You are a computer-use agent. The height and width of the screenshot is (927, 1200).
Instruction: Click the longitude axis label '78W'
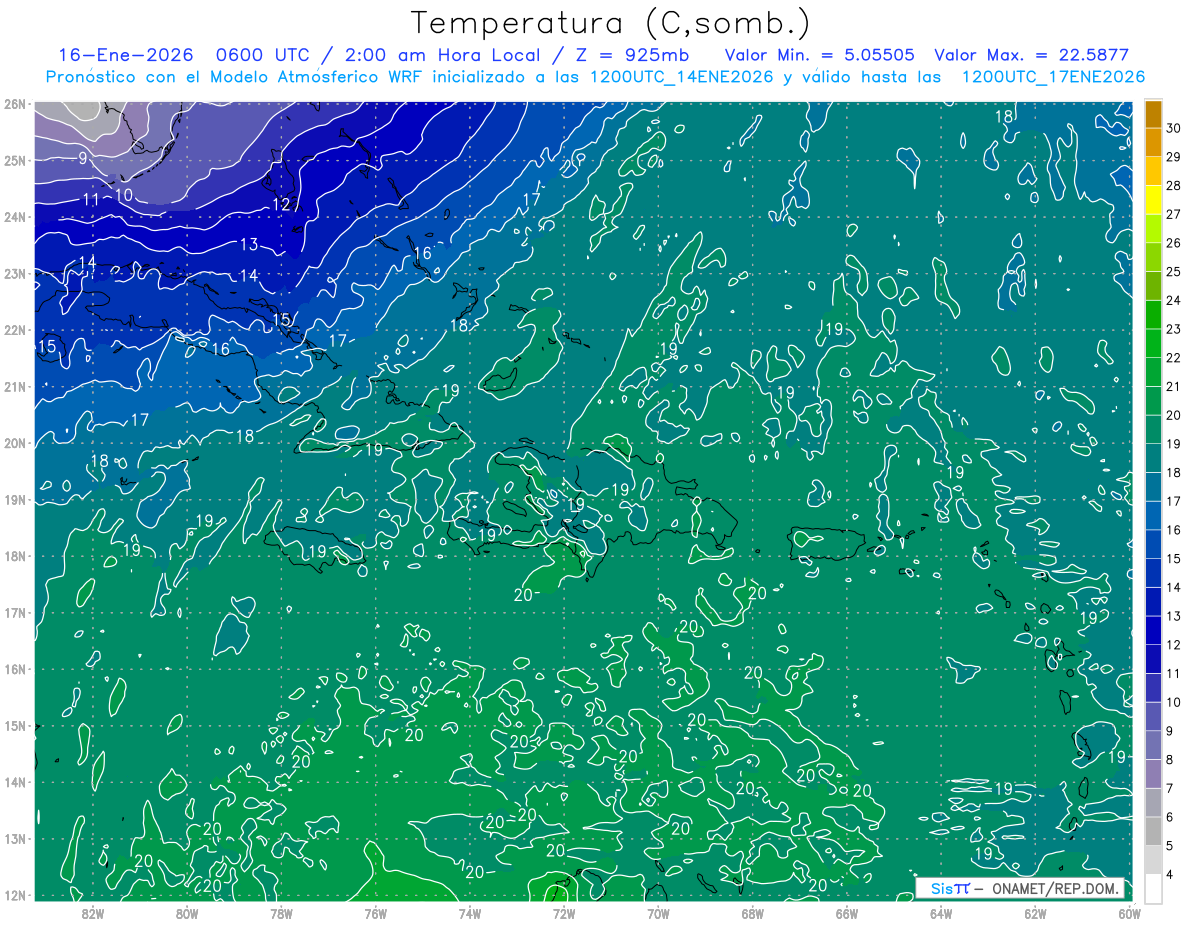coord(281,913)
